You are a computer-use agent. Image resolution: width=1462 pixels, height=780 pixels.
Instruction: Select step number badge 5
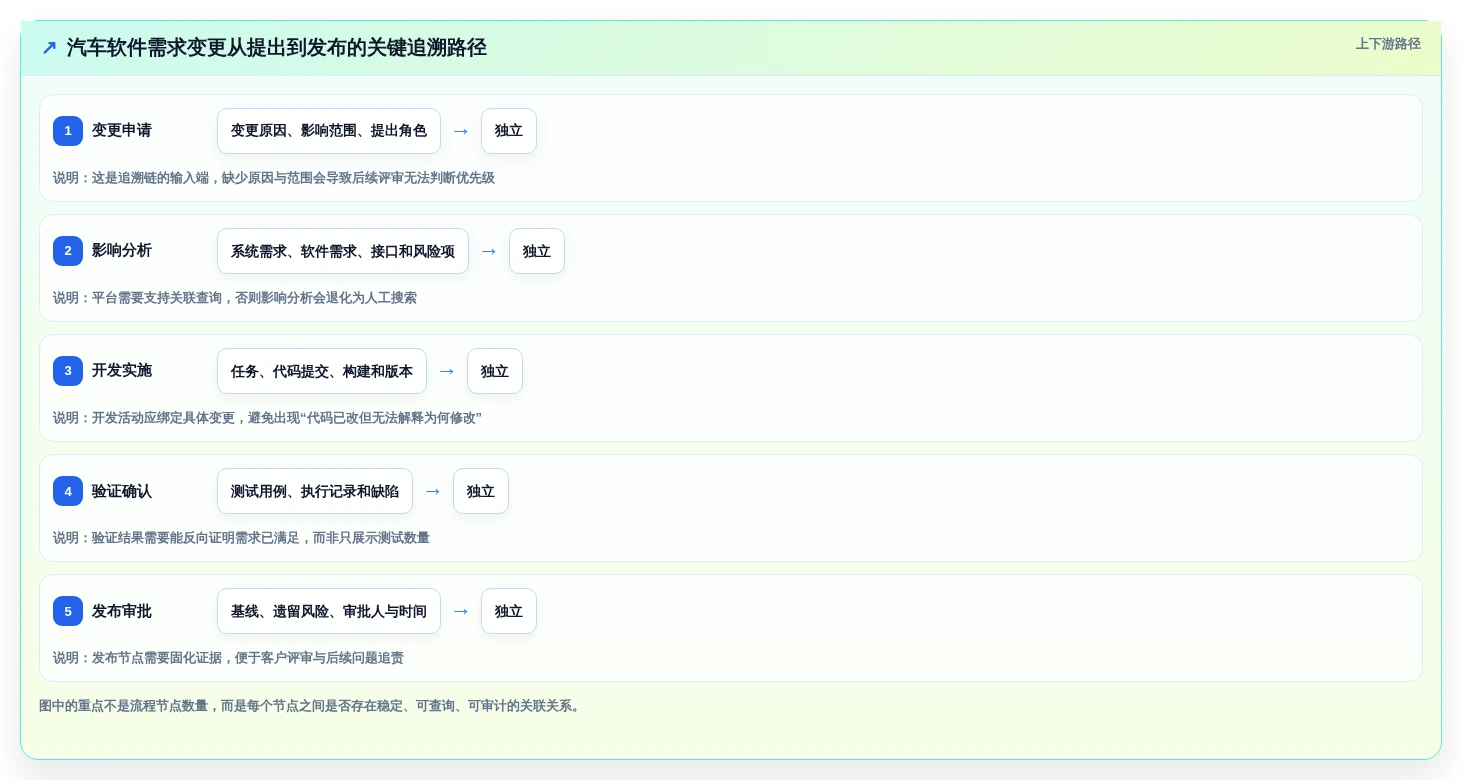tap(68, 611)
